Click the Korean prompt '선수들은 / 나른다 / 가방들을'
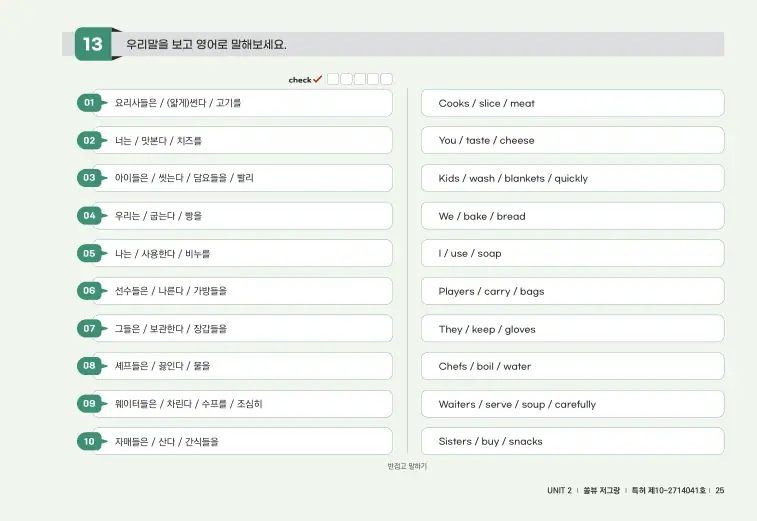Viewport: 757px width, 521px height. 170,291
